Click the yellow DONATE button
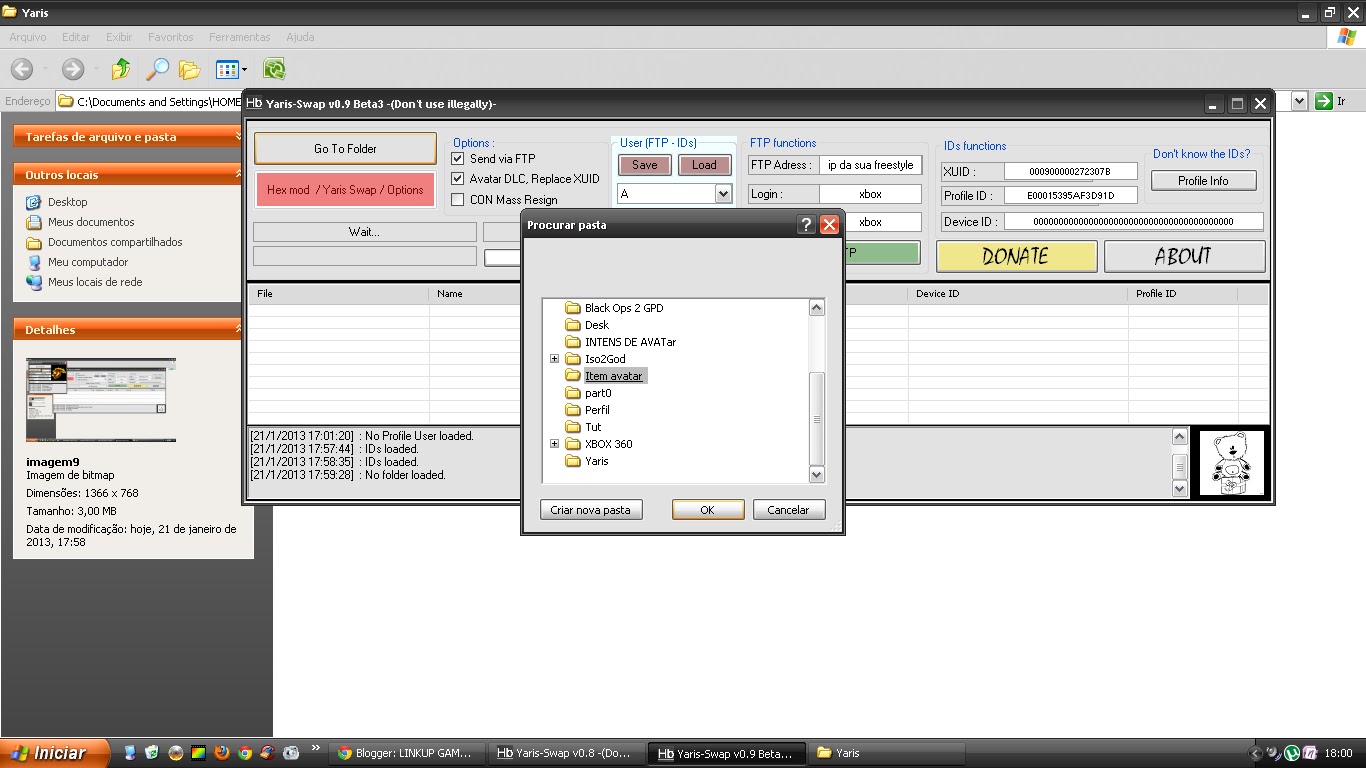Image resolution: width=1366 pixels, height=768 pixels. [1016, 256]
